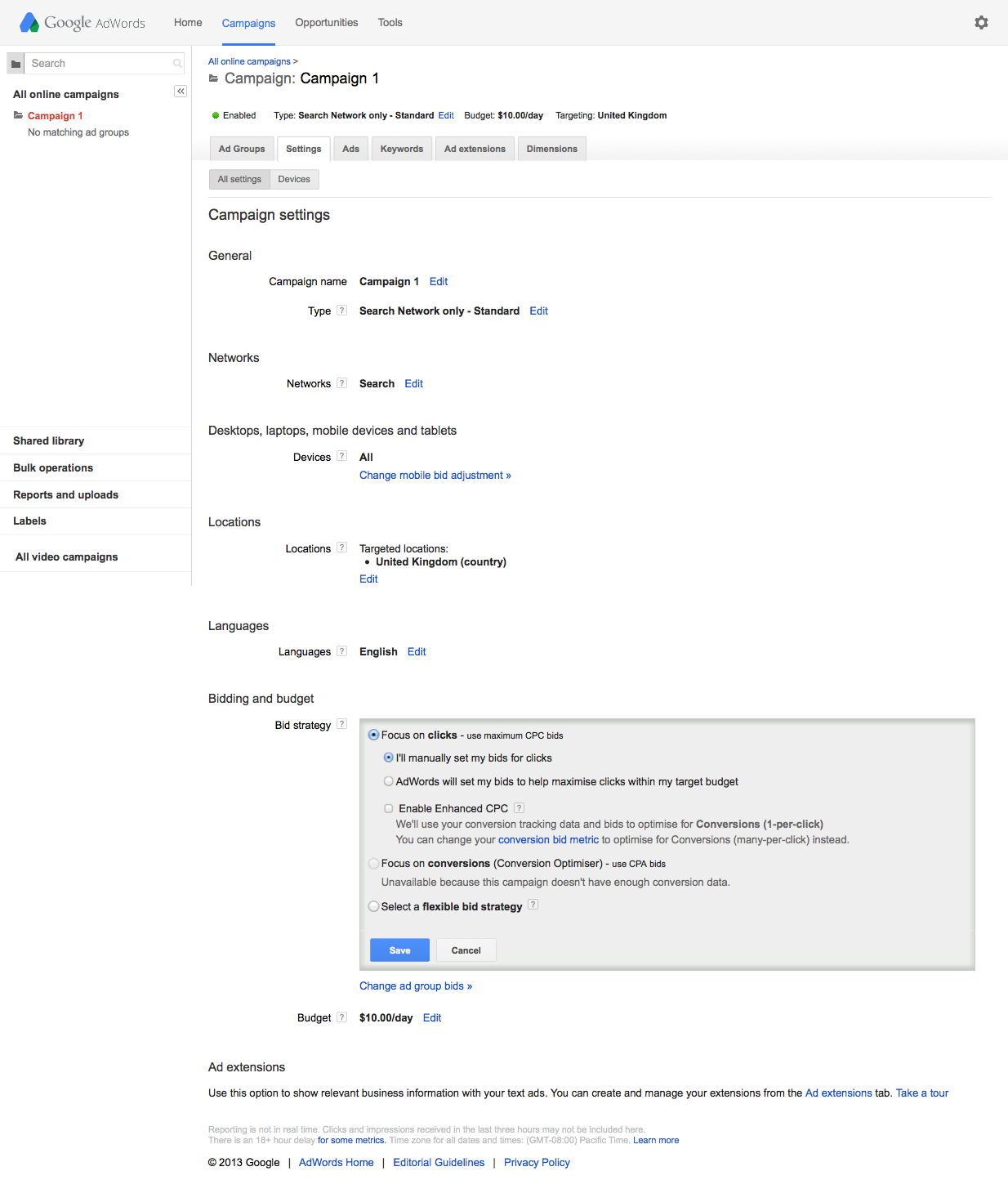Open the Ad extensions tab link in text

coord(839,1093)
